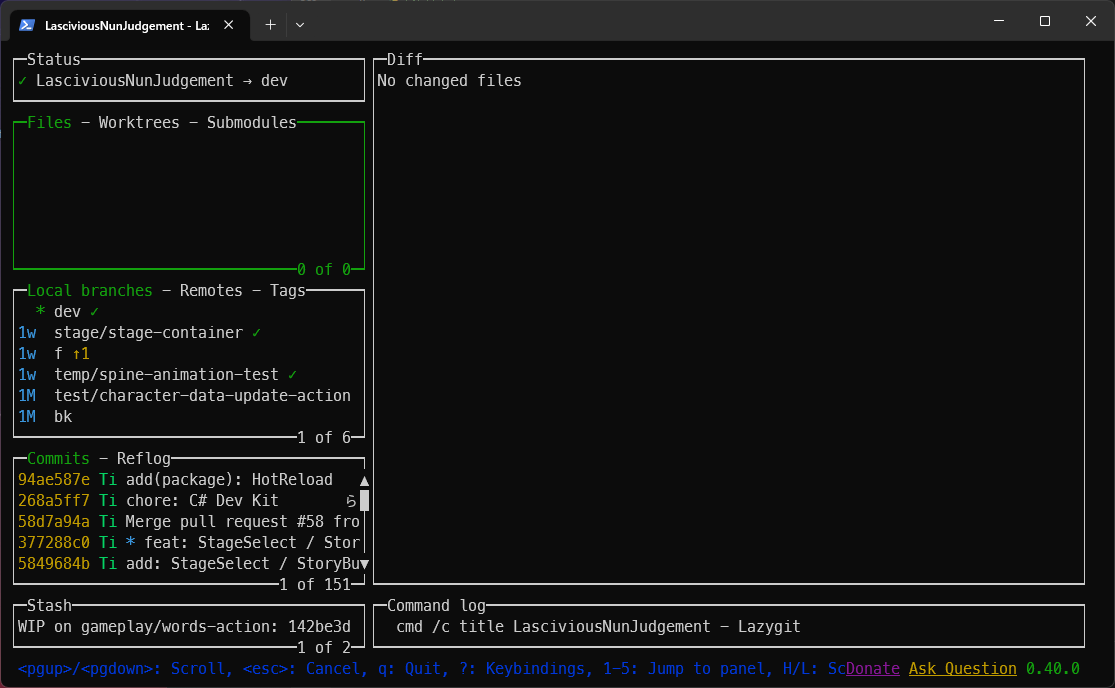Click the asterisk marking current dev branch
Image resolution: width=1115 pixels, height=688 pixels.
[x=41, y=311]
